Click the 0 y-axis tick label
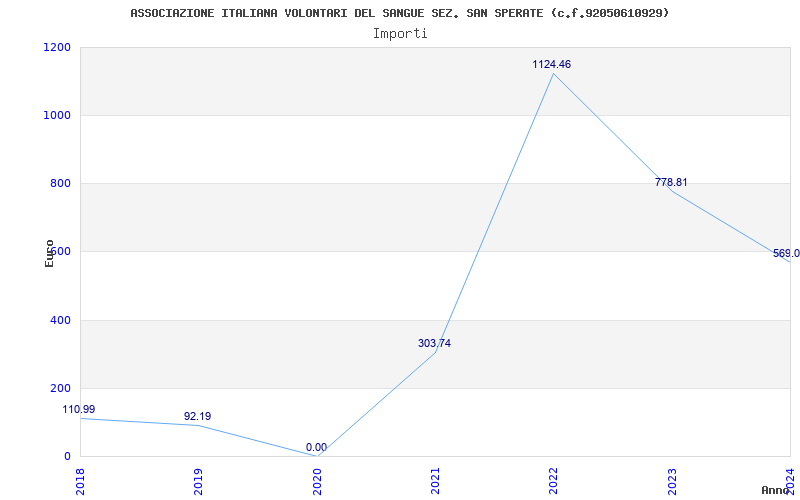Viewport: 800px width, 500px height. click(x=67, y=457)
